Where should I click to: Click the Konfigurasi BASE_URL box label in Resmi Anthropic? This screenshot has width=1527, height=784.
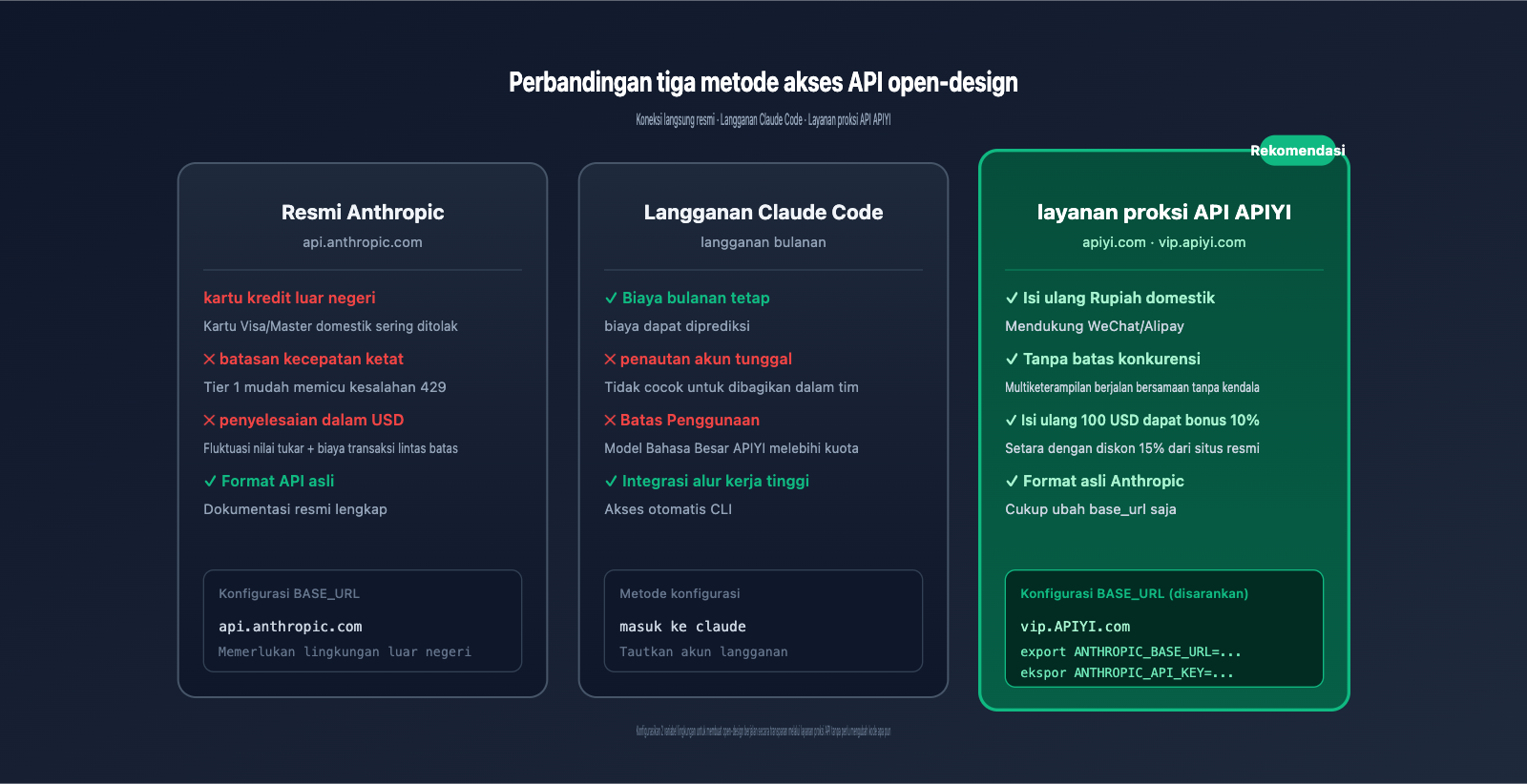tap(289, 594)
